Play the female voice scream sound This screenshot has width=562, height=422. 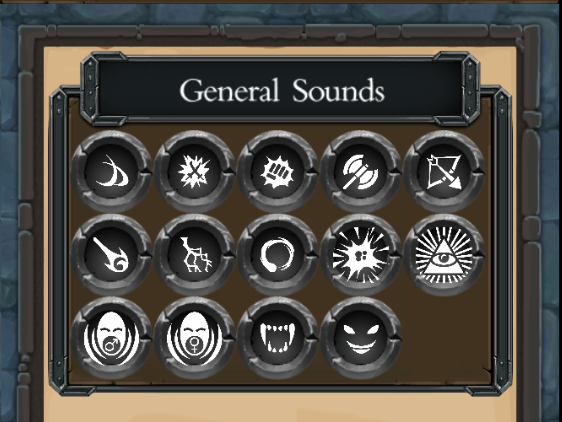coord(194,338)
